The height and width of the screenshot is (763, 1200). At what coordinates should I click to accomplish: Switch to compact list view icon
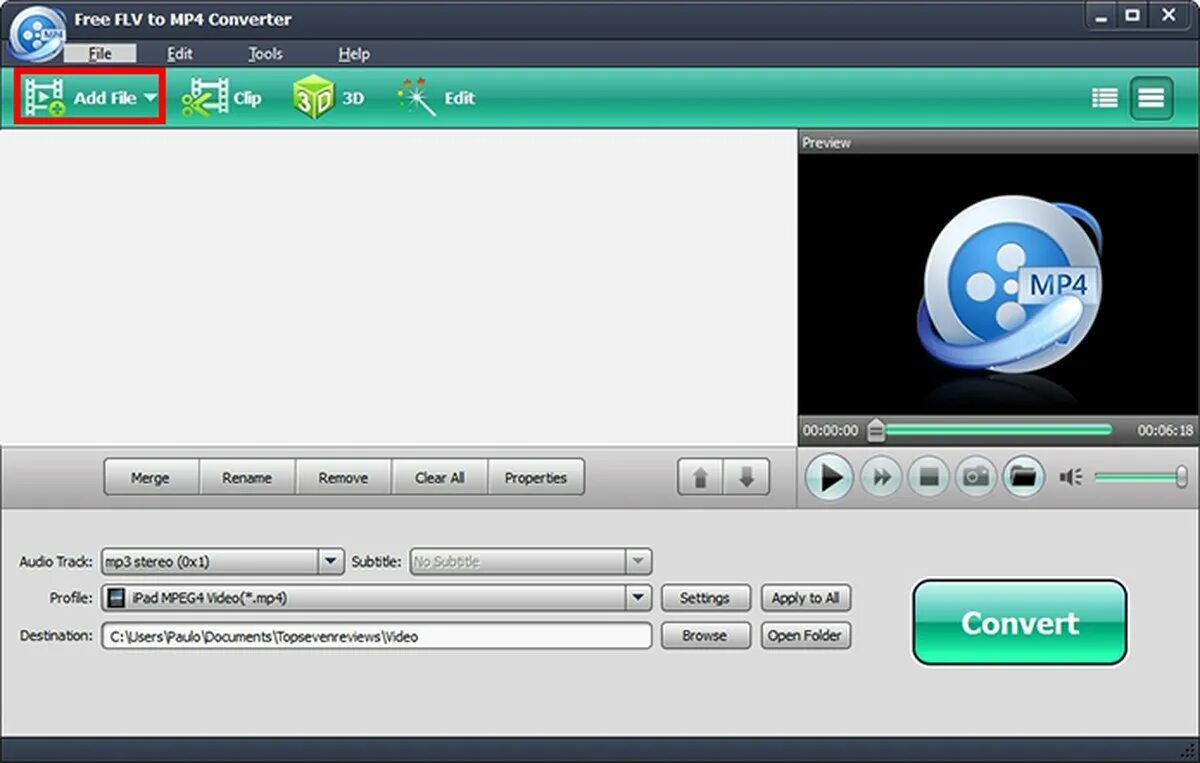1151,98
